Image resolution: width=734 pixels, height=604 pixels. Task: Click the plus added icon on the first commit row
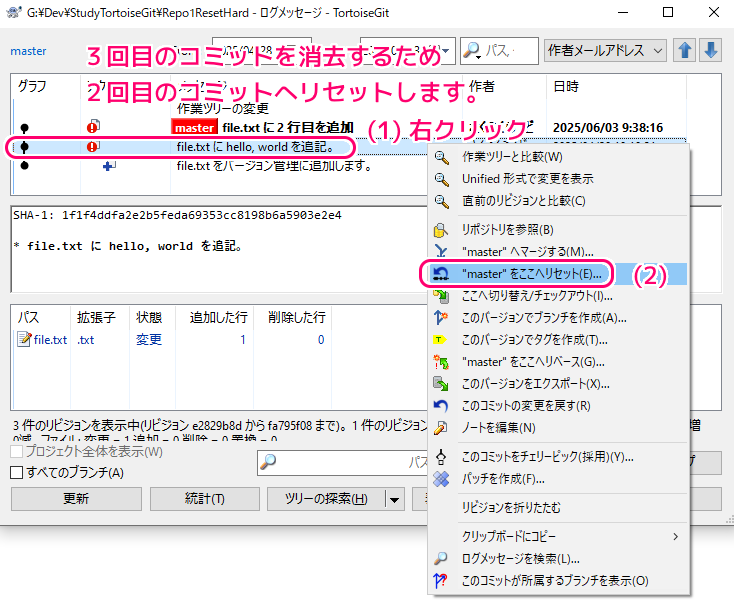coord(109,166)
